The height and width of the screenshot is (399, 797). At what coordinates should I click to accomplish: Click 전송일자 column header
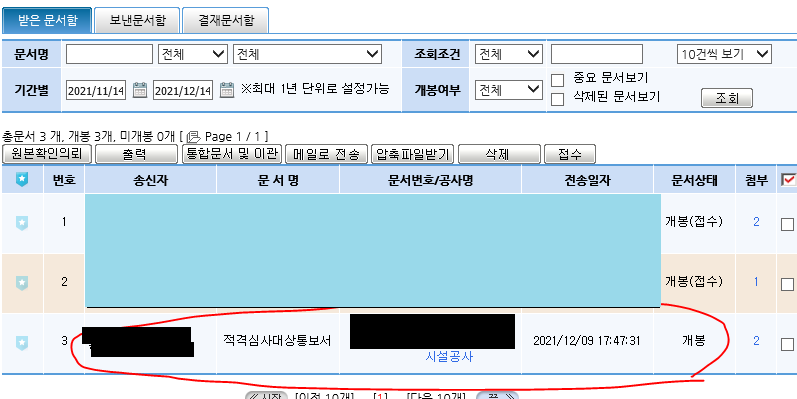pos(587,180)
